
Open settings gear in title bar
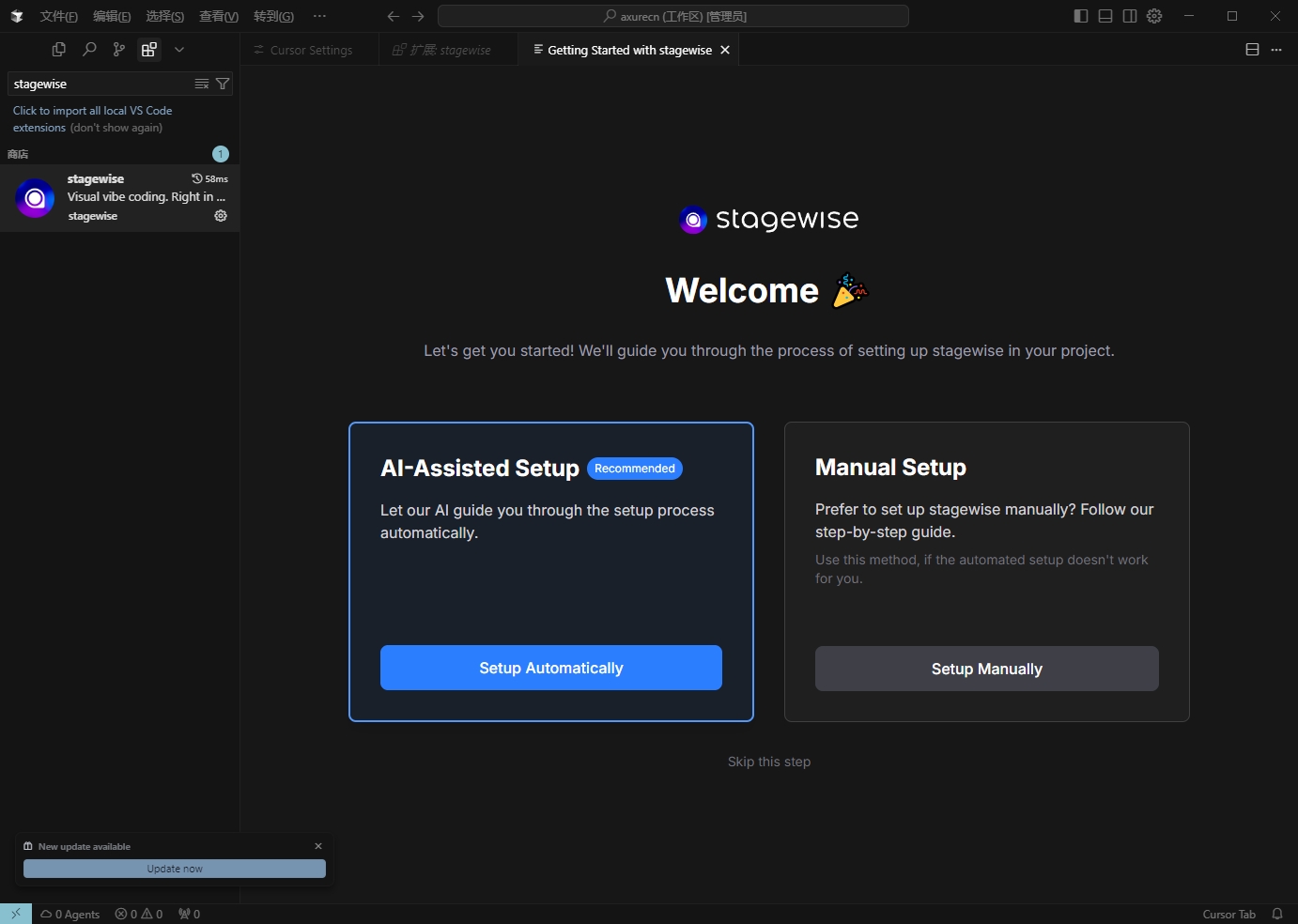tap(1154, 16)
